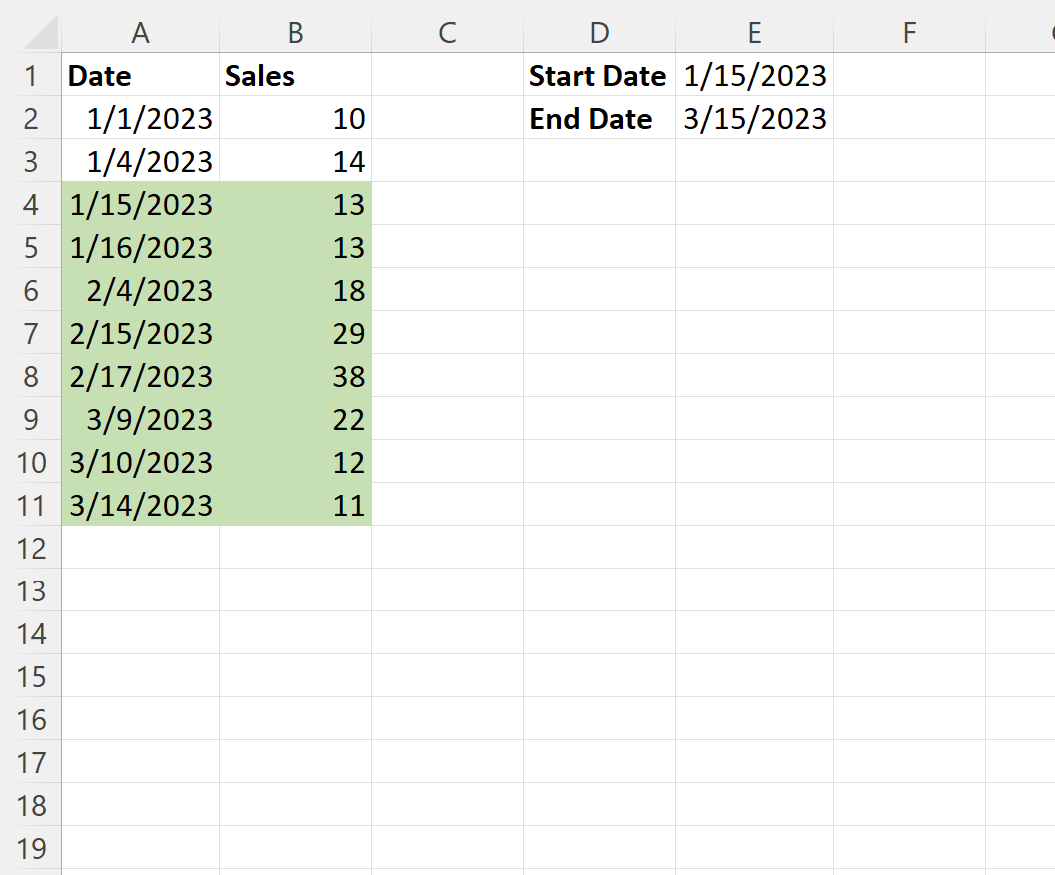Click the cell with date 1/1/2023
1055x875 pixels.
click(x=140, y=118)
